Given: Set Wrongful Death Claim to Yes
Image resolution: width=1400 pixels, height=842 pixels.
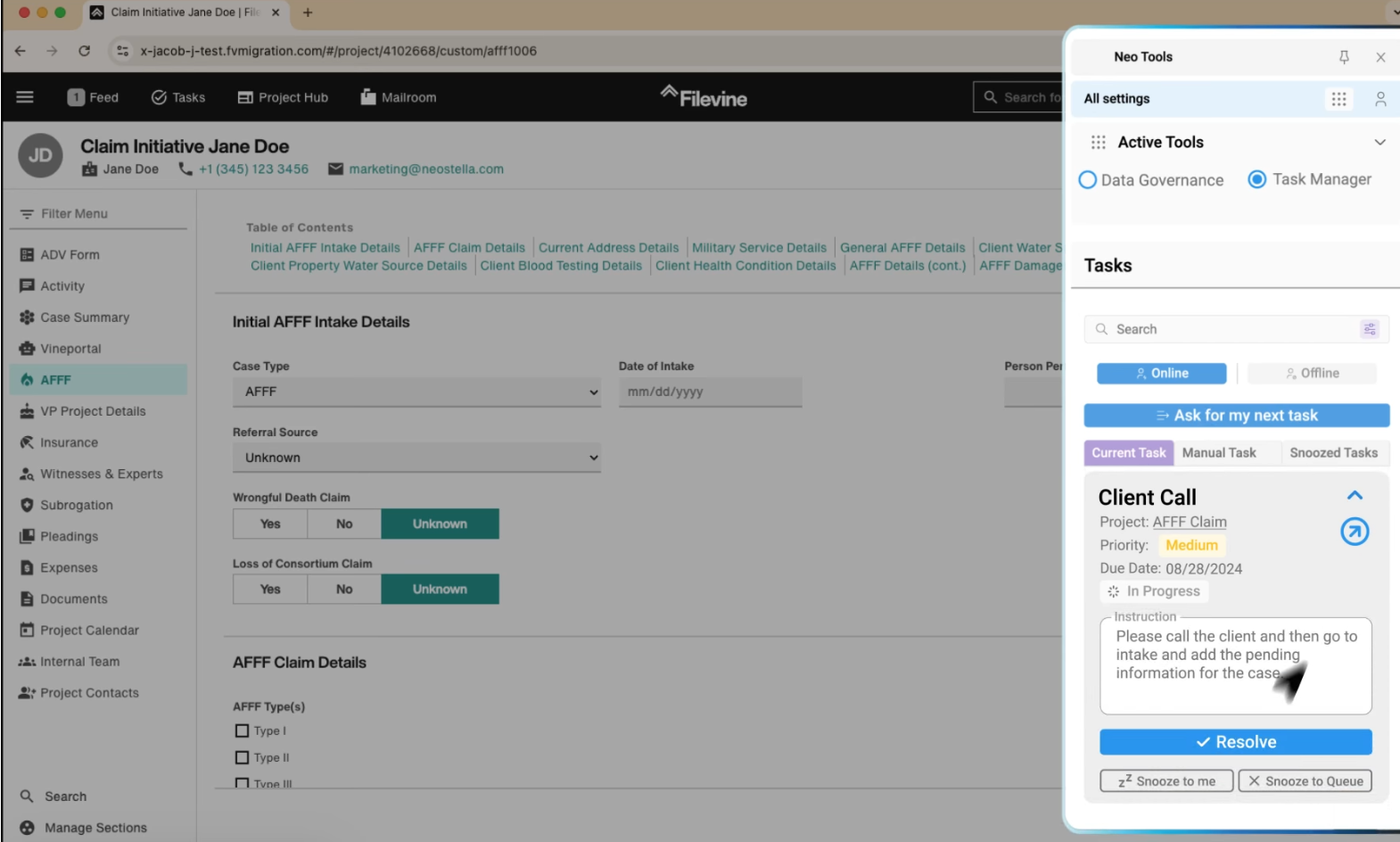Looking at the screenshot, I should click(270, 524).
